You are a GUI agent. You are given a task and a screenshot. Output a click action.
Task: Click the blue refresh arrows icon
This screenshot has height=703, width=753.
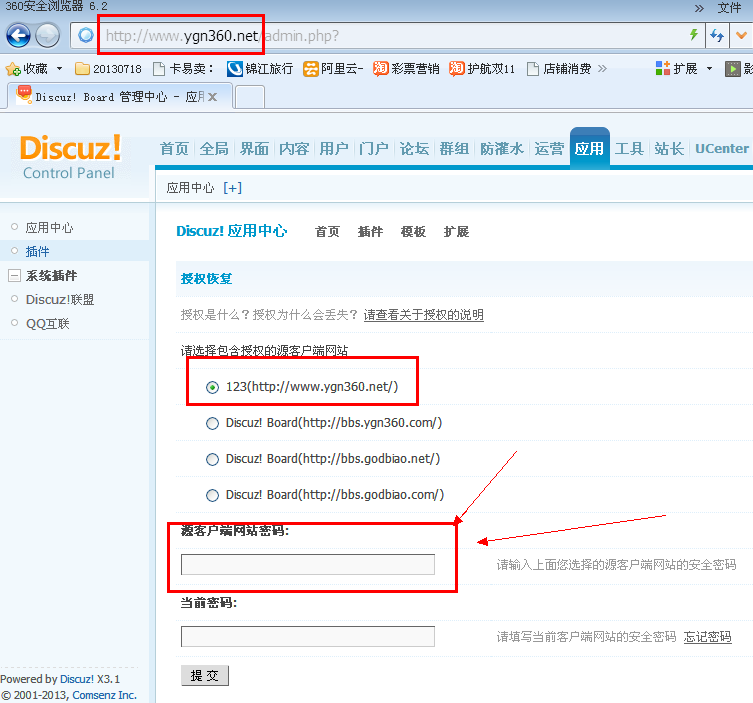click(x=717, y=36)
